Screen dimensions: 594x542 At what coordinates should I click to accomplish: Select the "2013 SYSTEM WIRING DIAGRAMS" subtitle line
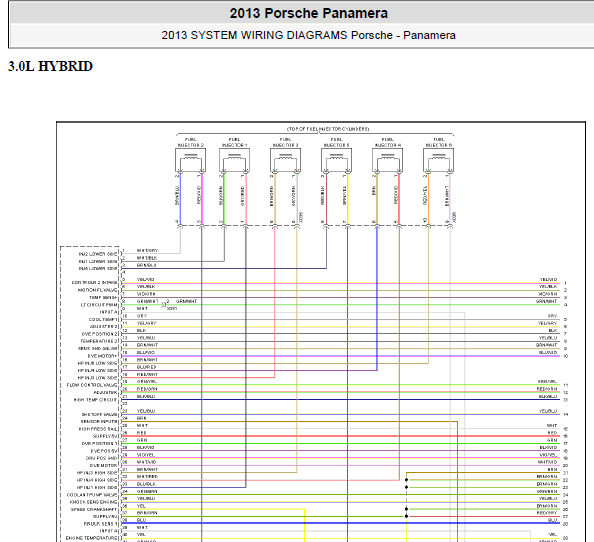pos(308,35)
